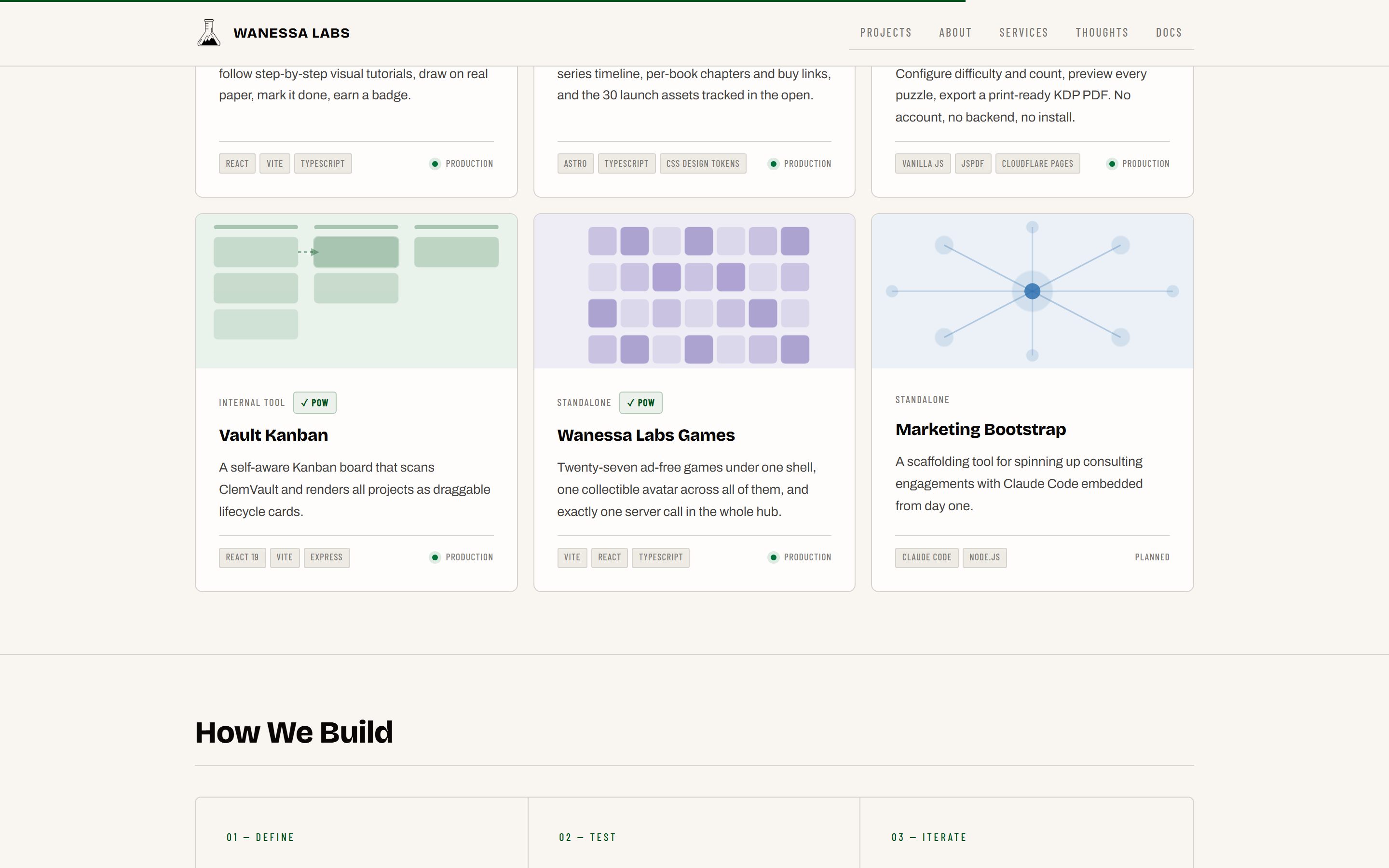
Task: Click the INTERNAL TOOL label on Vault Kanban
Action: 251,403
